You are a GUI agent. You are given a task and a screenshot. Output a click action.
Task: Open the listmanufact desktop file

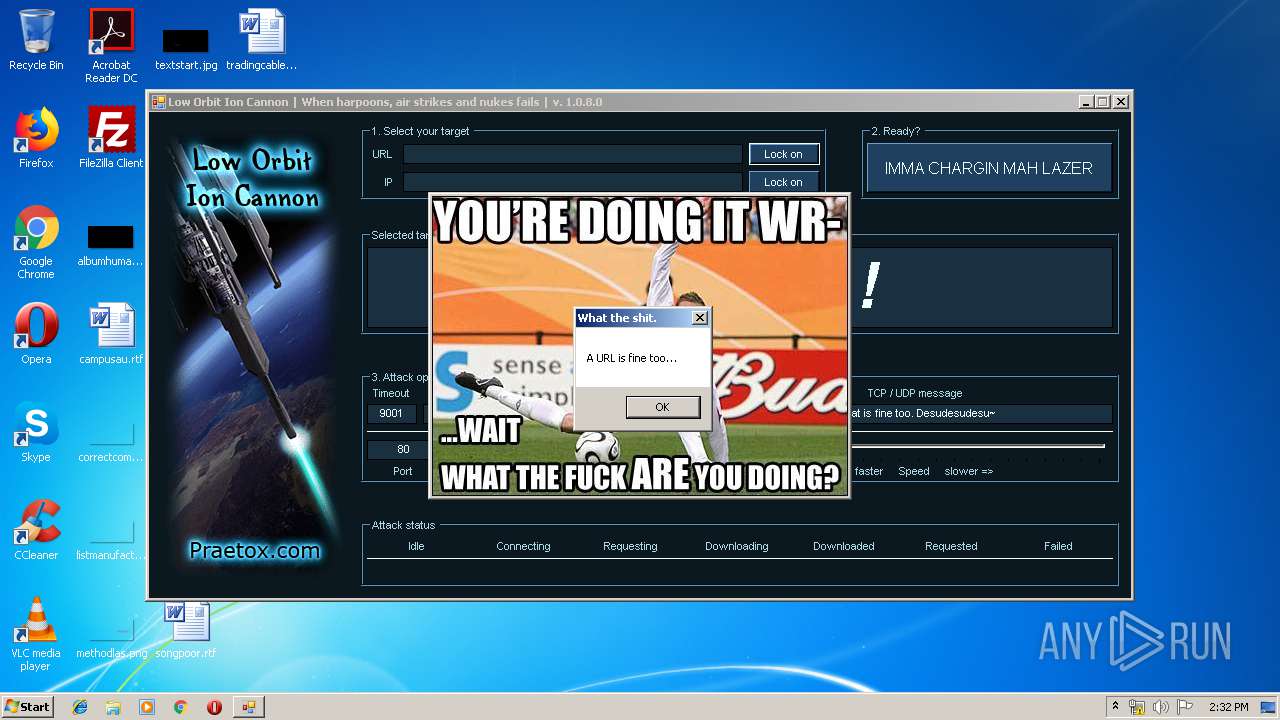click(111, 538)
